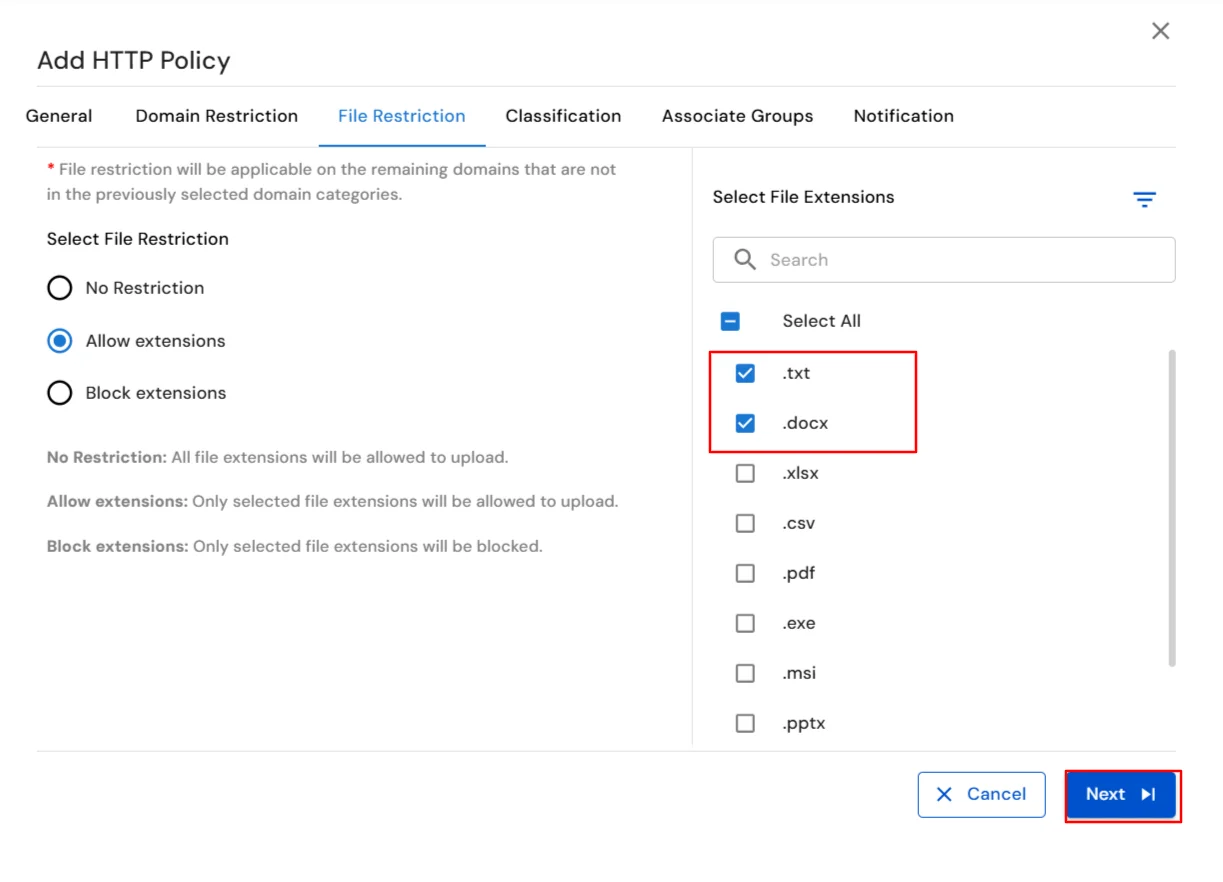Screen dimensions: 1223x882
Task: Click the Next button
Action: click(x=1120, y=793)
